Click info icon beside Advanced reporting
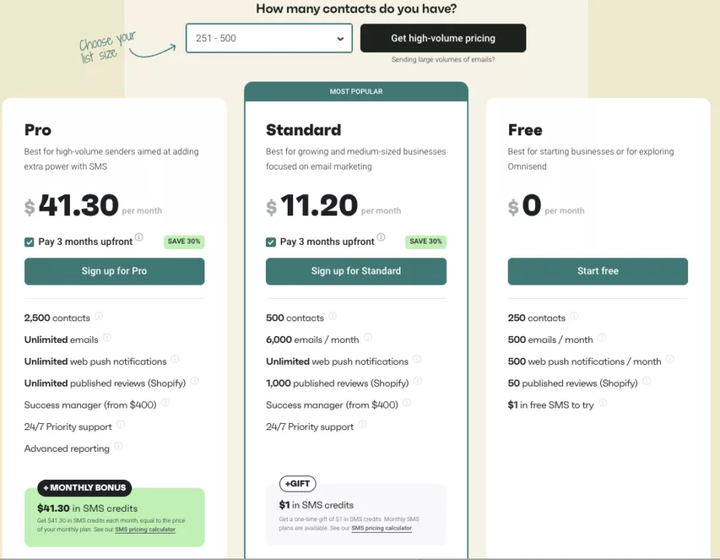This screenshot has height=560, width=720. [x=118, y=446]
